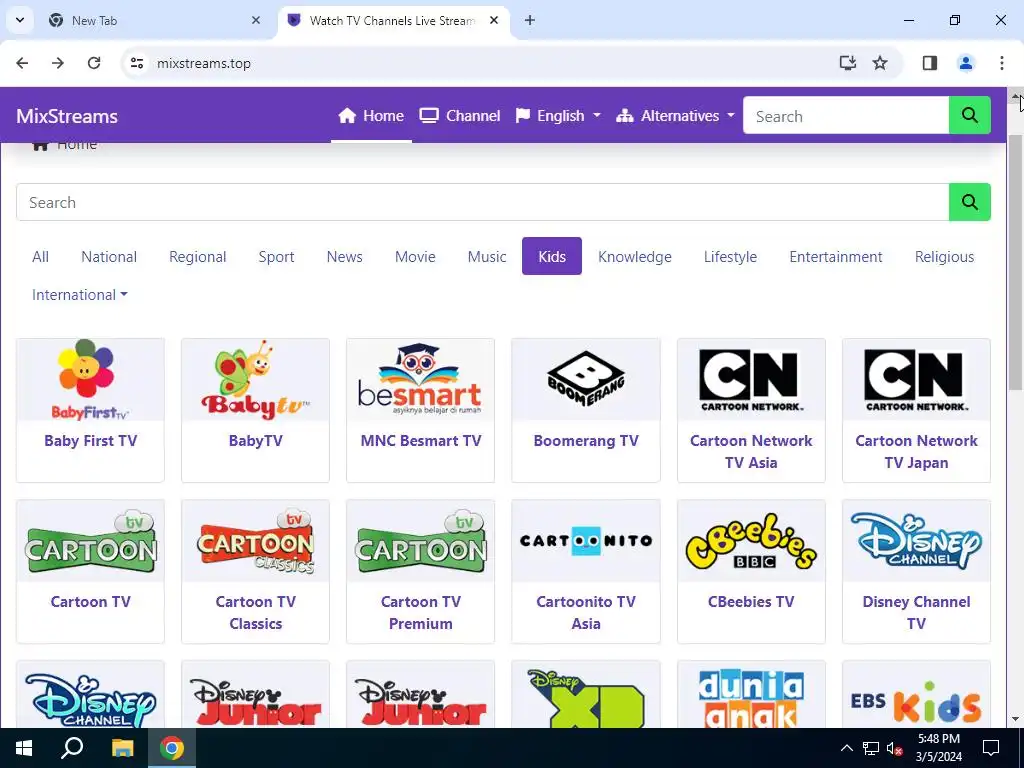Viewport: 1024px width, 768px height.
Task: Open the BabyTV title link
Action: (x=255, y=441)
